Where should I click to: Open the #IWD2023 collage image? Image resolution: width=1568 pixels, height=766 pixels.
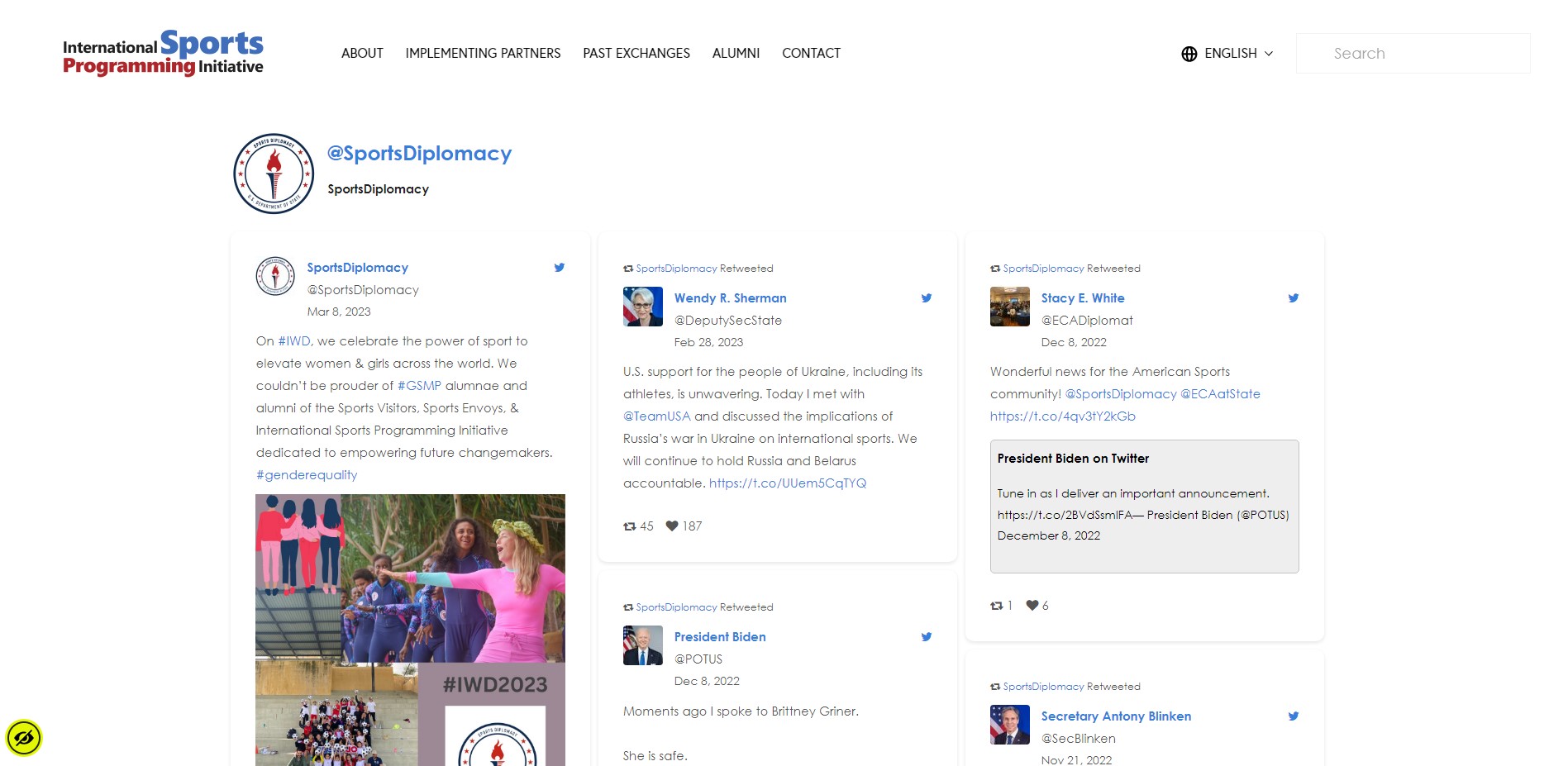(410, 630)
